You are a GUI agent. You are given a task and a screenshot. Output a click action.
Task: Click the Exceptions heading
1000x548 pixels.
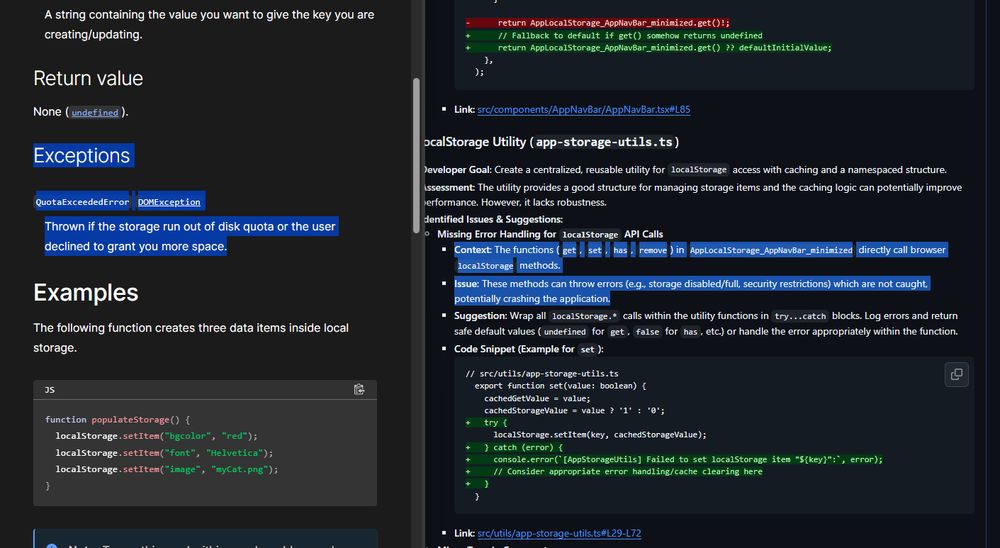(82, 155)
